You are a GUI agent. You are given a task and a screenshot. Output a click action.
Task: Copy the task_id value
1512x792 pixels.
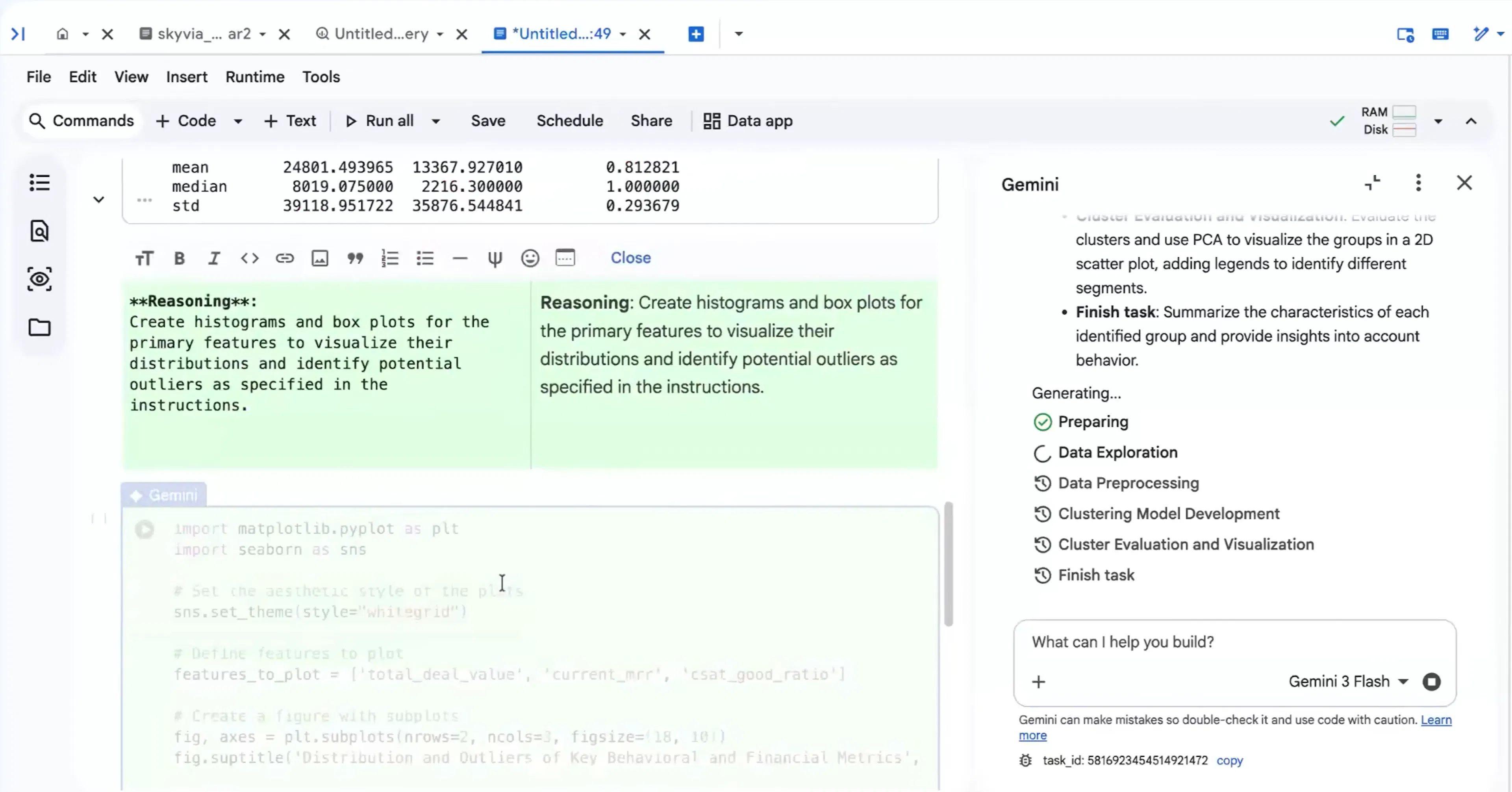(x=1230, y=761)
